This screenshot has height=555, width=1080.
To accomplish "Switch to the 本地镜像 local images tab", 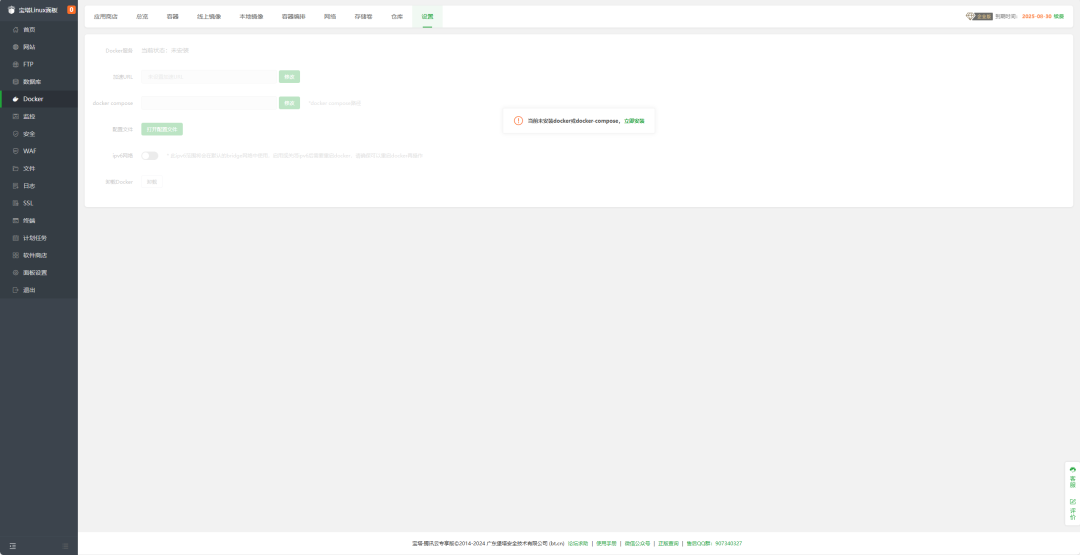I will (251, 17).
